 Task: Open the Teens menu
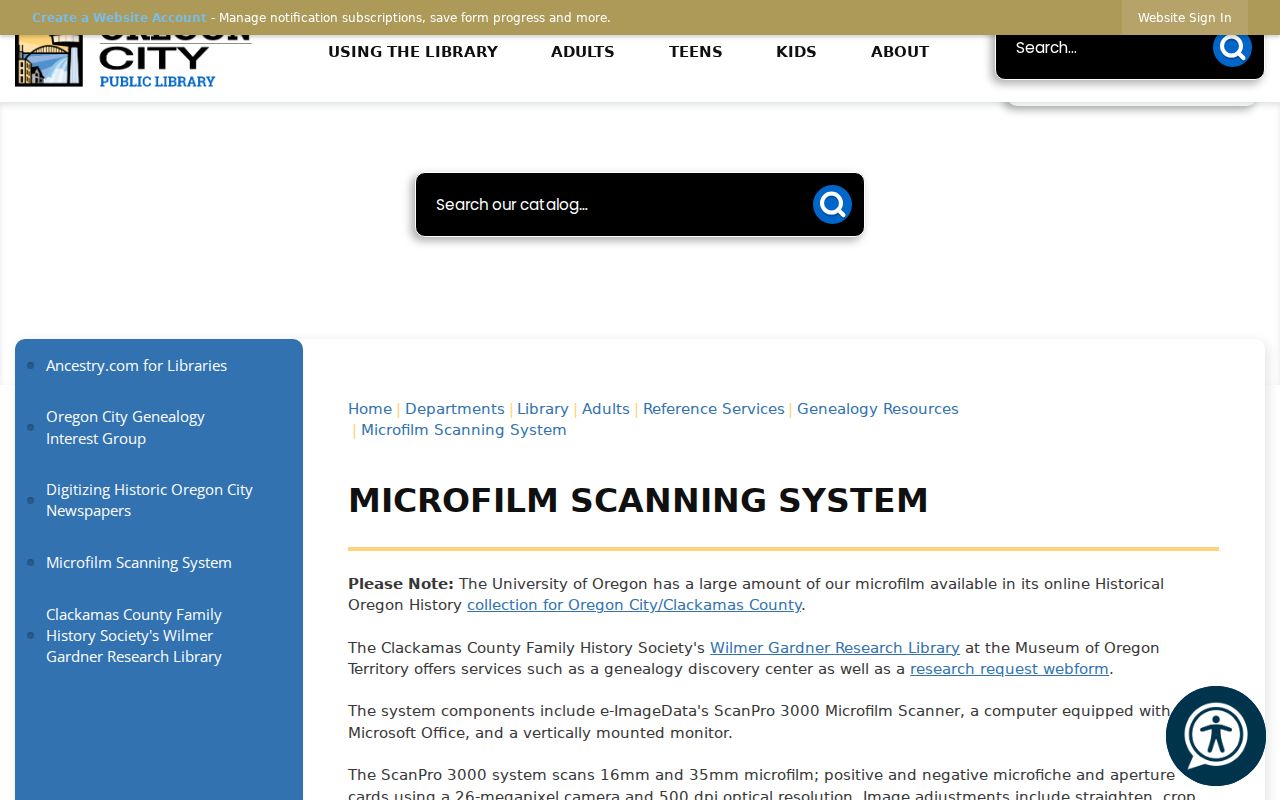click(x=696, y=52)
